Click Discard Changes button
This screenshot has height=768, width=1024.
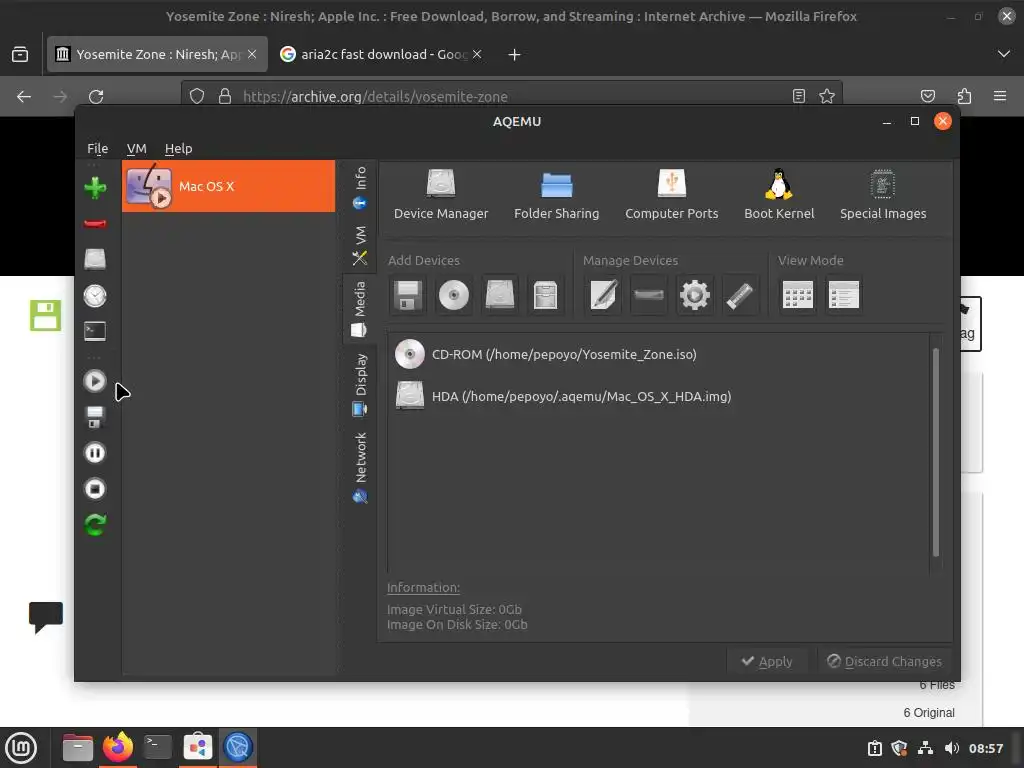pyautogui.click(x=885, y=662)
